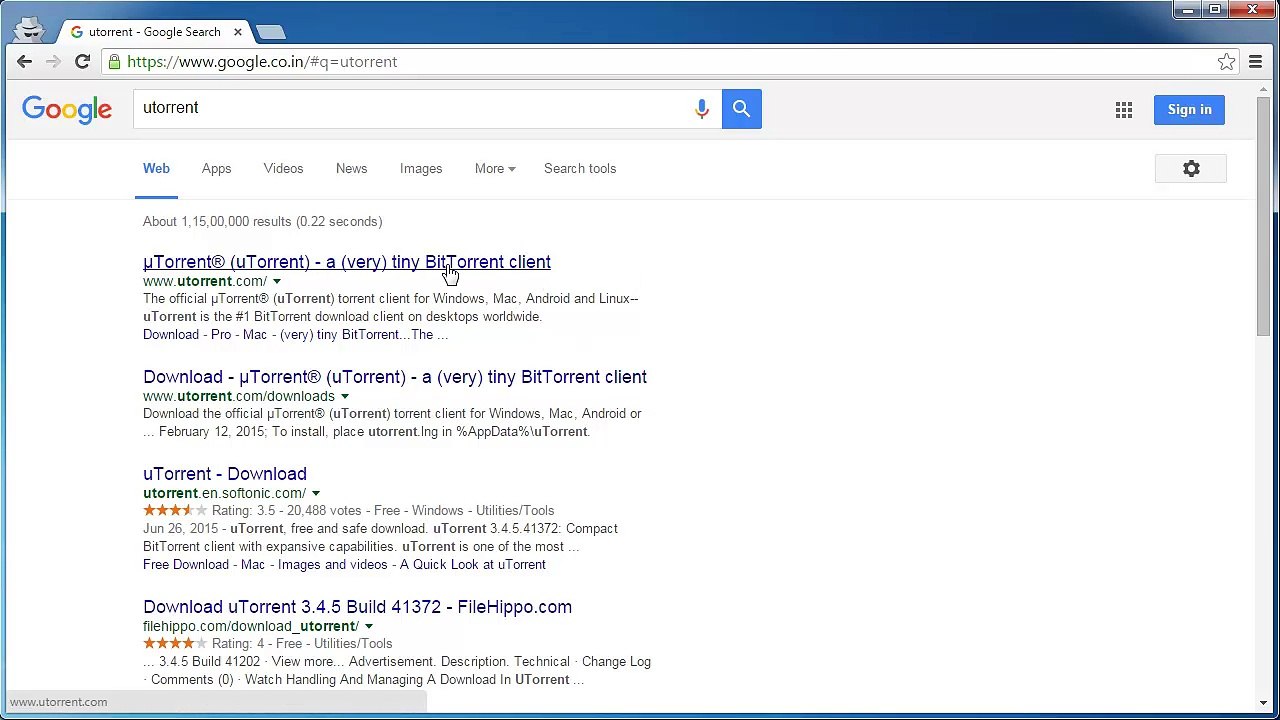1280x720 pixels.
Task: Maximize the Chrome window
Action: [x=1214, y=10]
